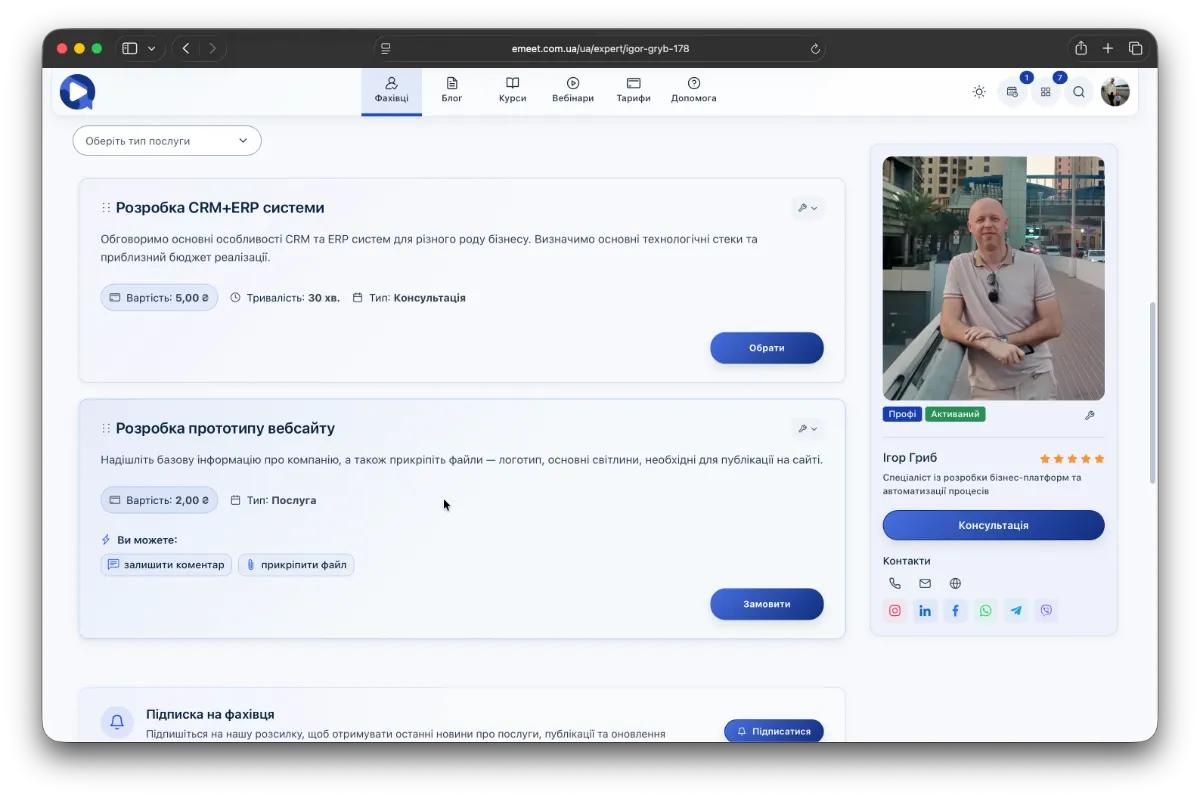Open the Instagram contact icon

pyautogui.click(x=895, y=610)
